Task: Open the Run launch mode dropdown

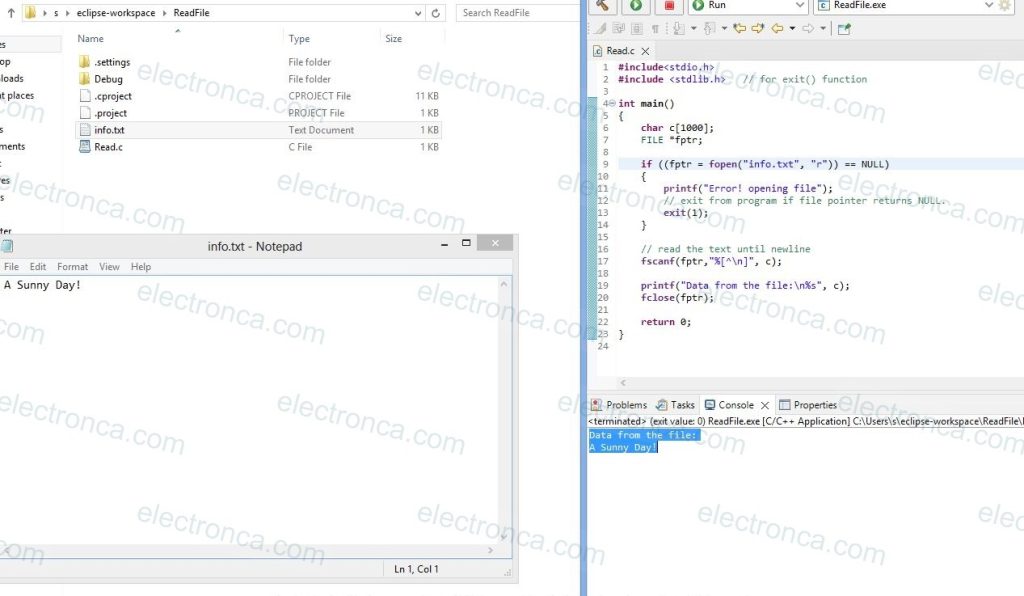Action: (799, 6)
